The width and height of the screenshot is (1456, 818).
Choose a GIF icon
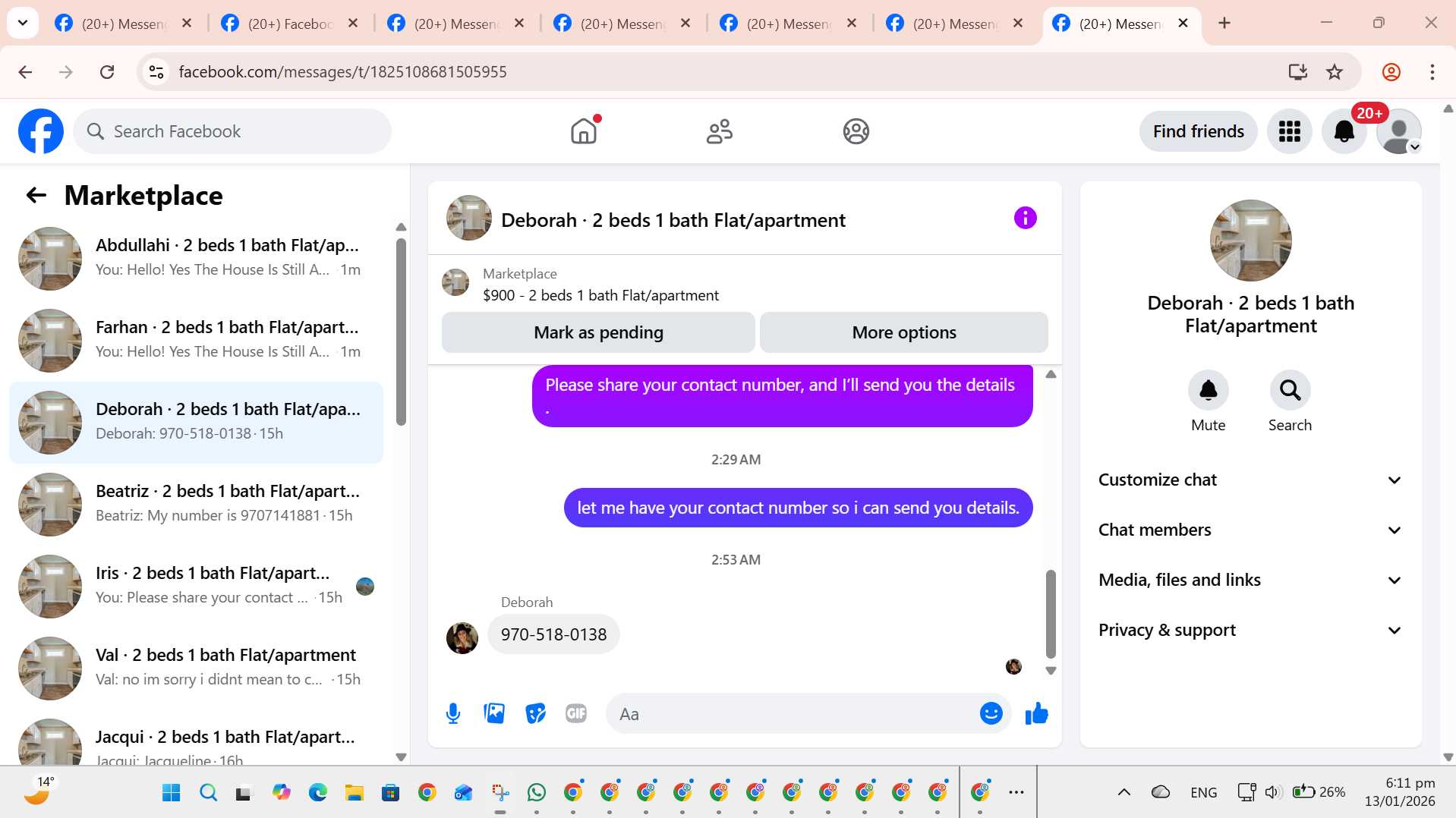click(x=576, y=713)
